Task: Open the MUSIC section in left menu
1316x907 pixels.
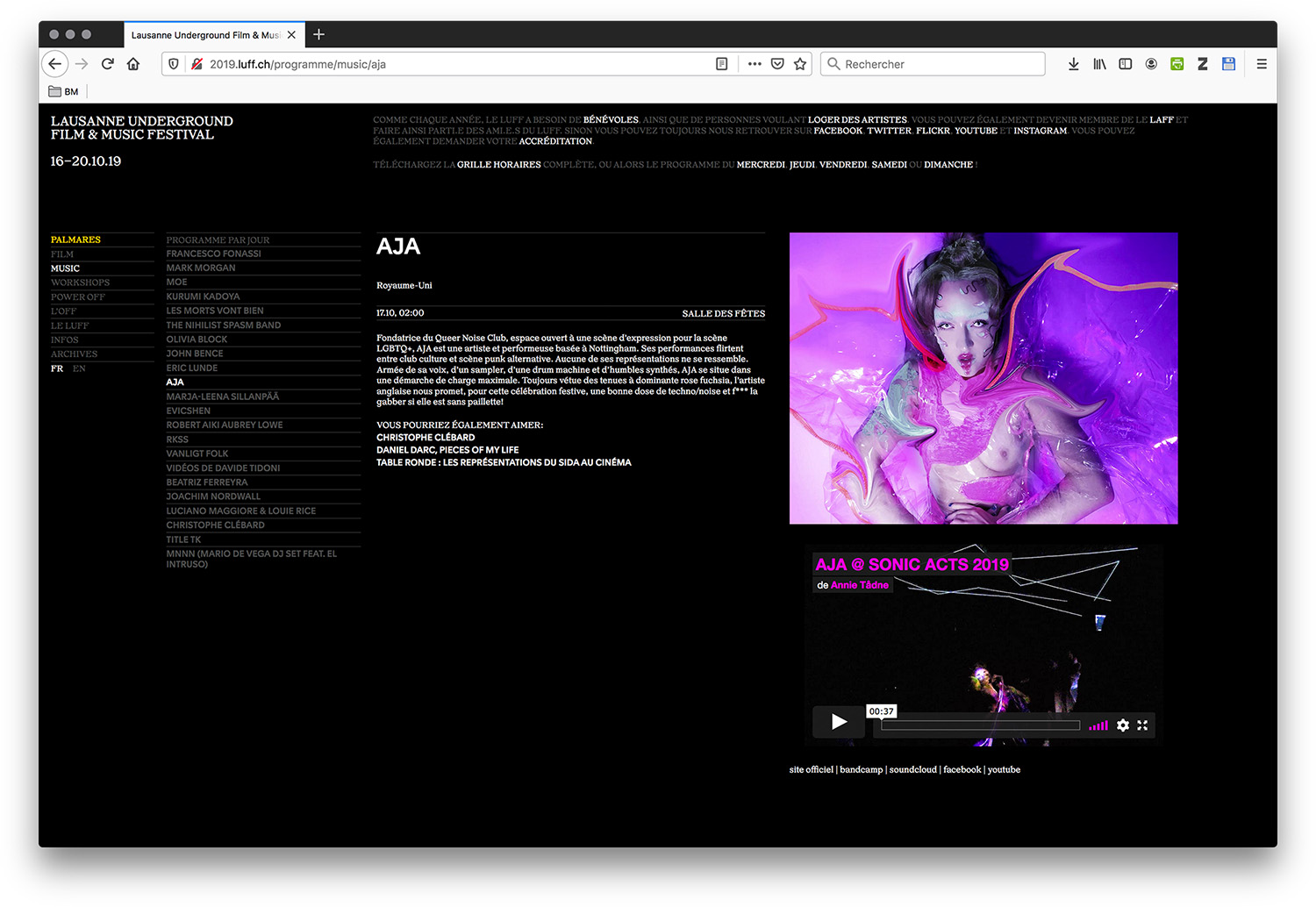Action: pyautogui.click(x=65, y=268)
